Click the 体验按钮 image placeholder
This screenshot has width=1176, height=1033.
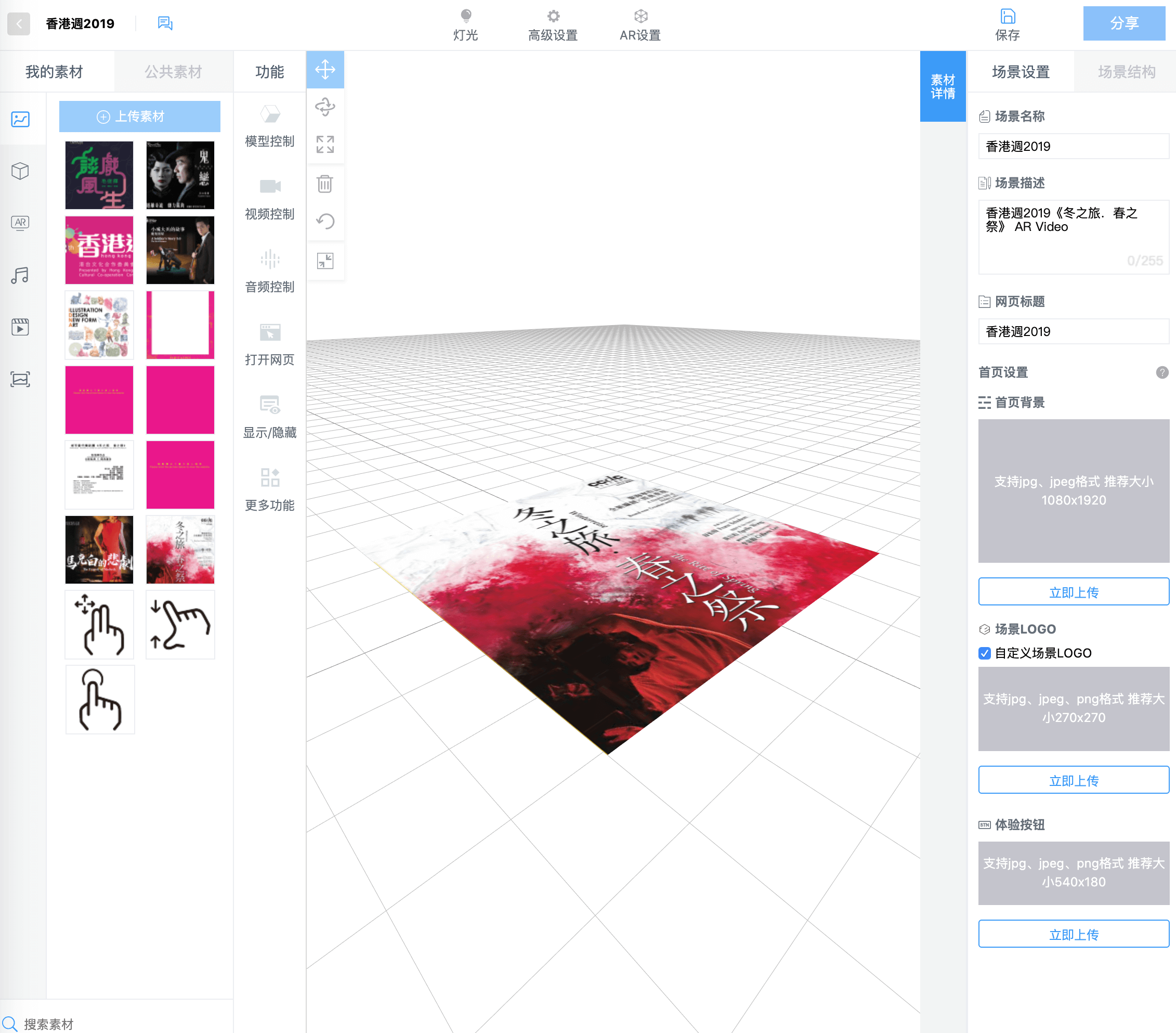[1074, 873]
